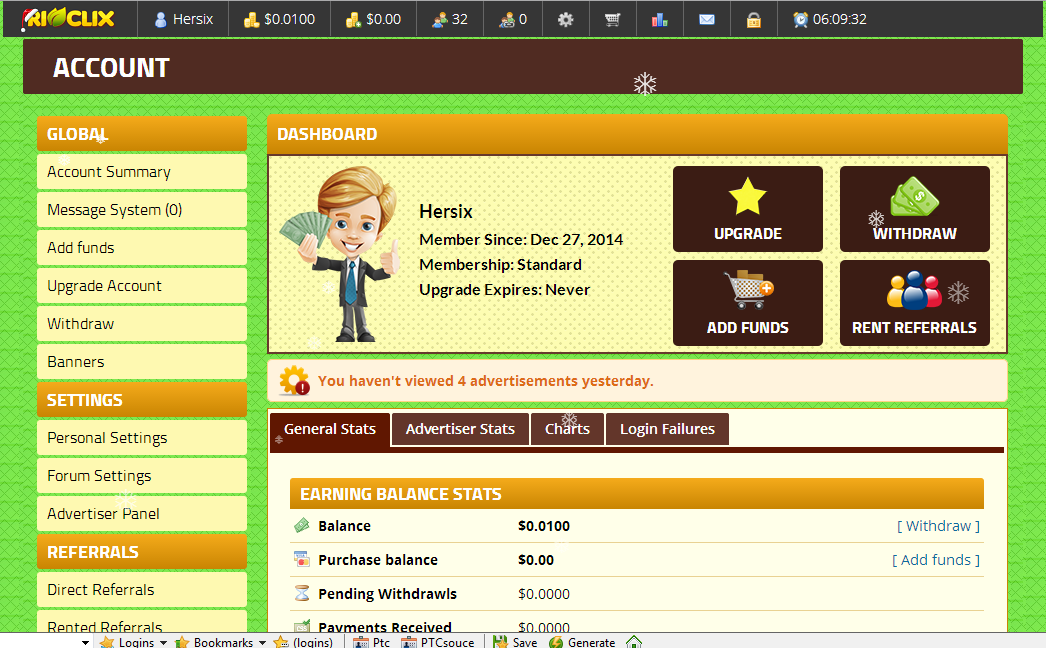The height and width of the screenshot is (648, 1046).
Task: Open the Ptc bookmark
Action: [372, 642]
